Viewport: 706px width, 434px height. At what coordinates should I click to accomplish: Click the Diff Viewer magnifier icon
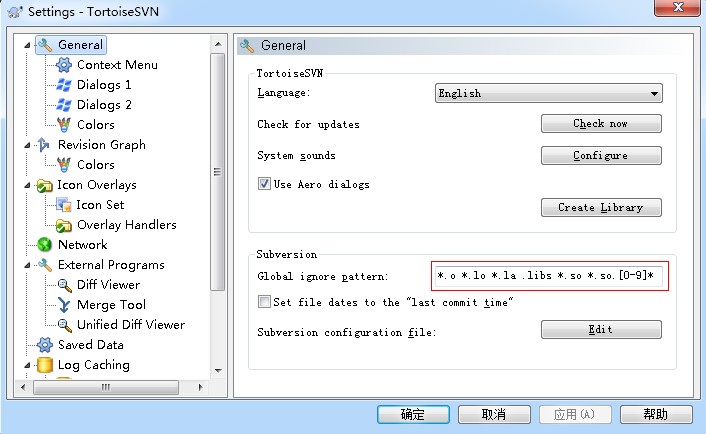64,285
